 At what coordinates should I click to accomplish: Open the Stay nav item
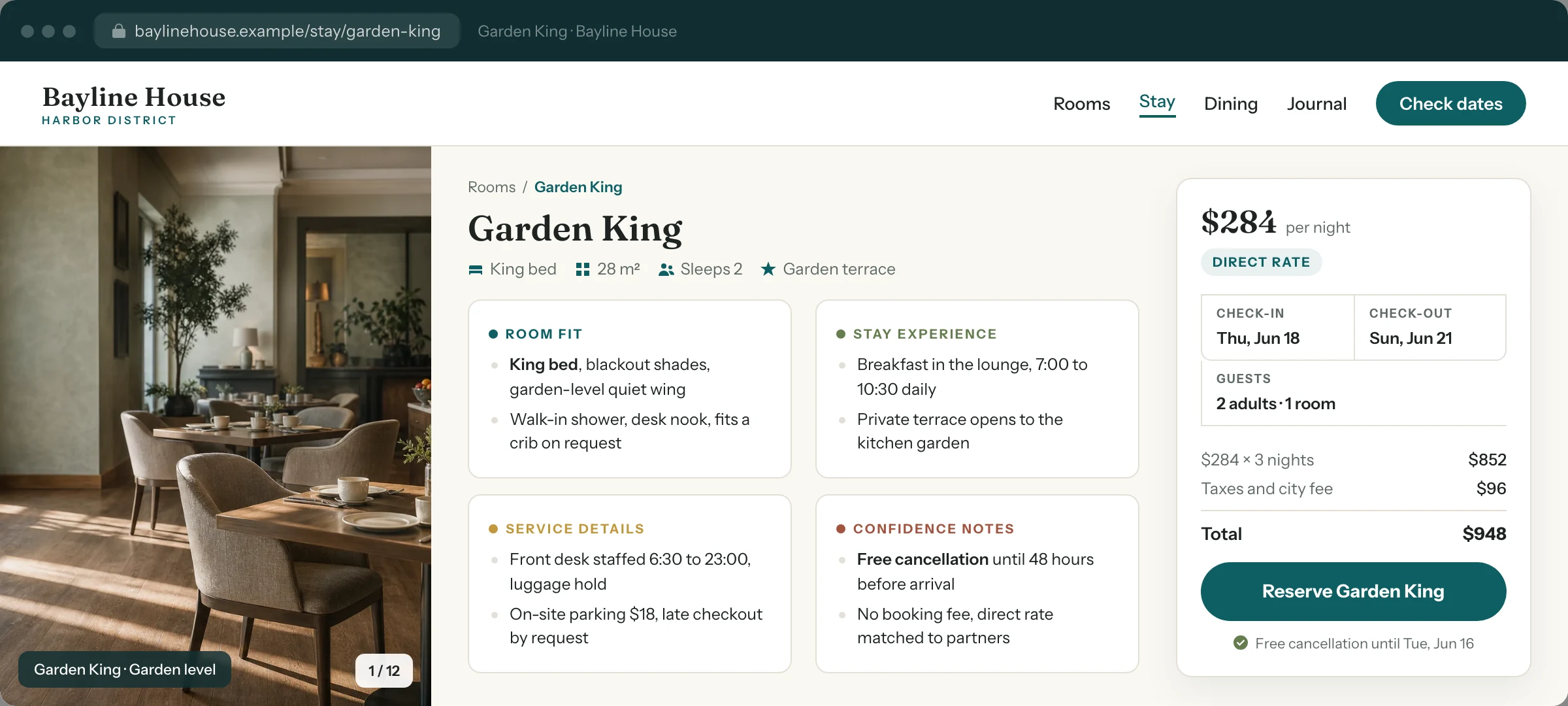(1157, 102)
